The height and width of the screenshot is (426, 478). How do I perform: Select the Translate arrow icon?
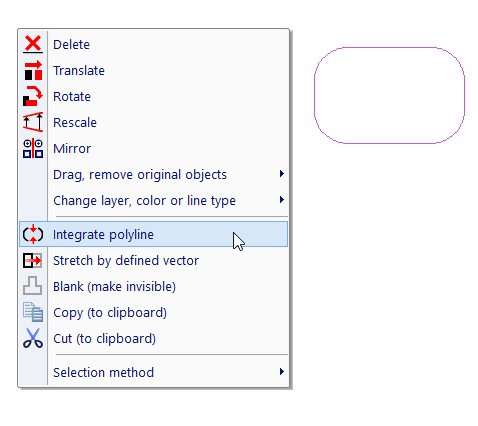click(33, 70)
